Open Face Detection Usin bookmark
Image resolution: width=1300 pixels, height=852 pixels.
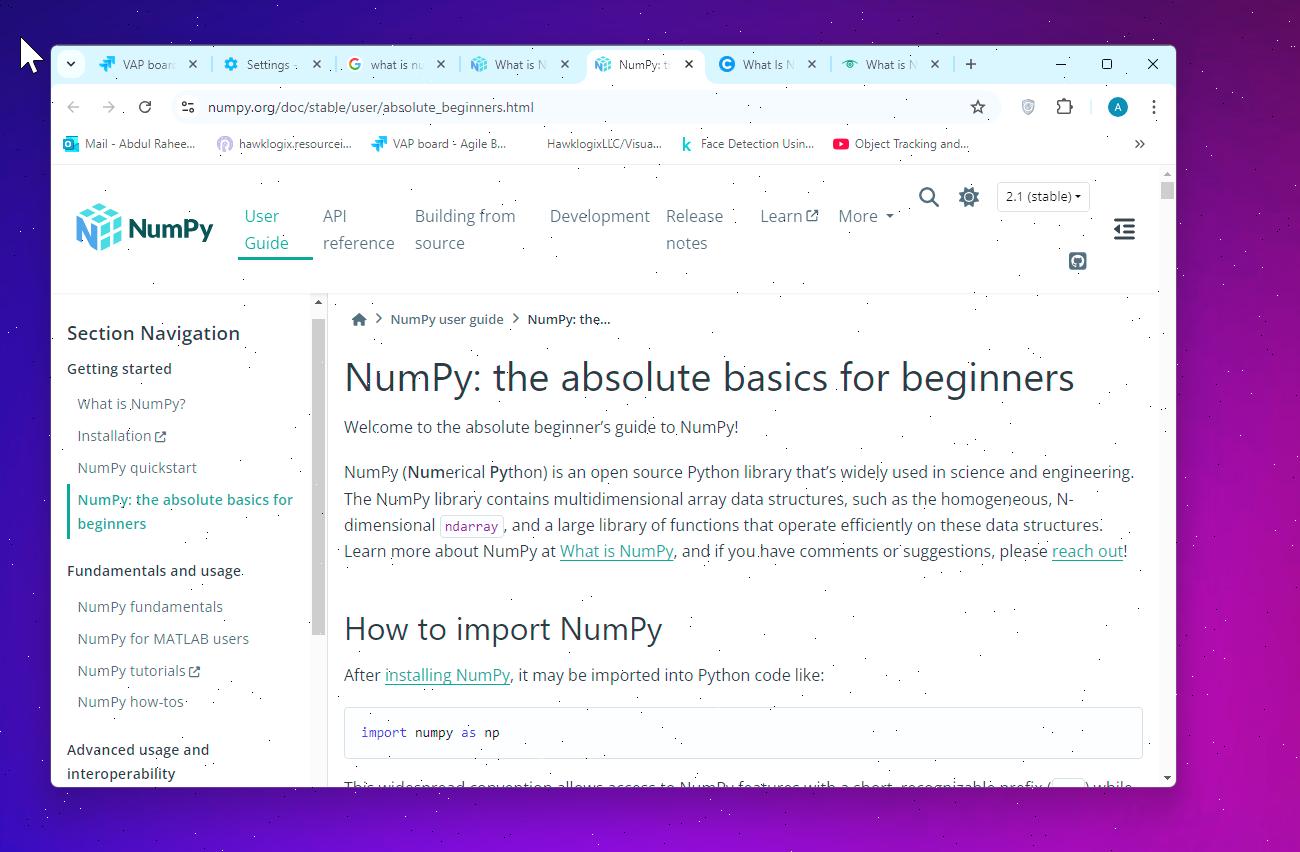click(747, 144)
